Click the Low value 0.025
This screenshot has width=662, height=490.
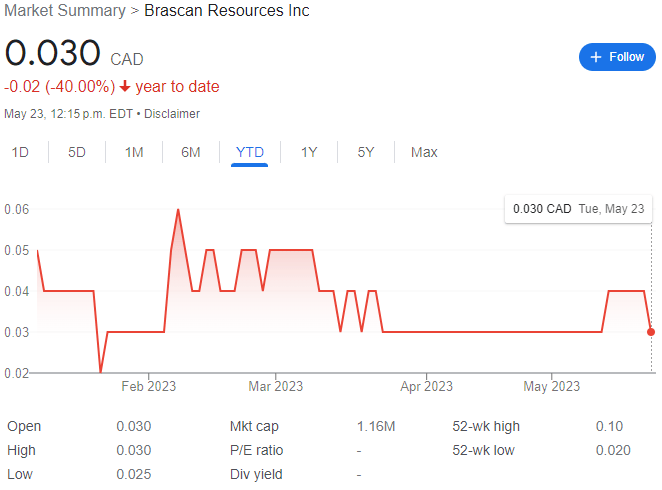click(134, 474)
